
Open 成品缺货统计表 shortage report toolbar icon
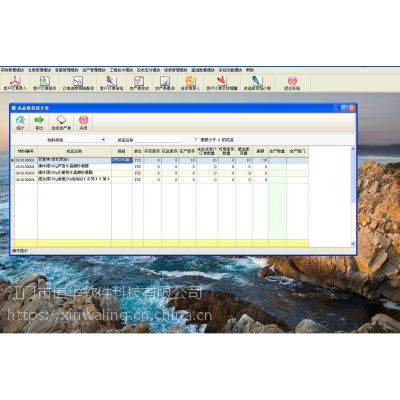[257, 83]
